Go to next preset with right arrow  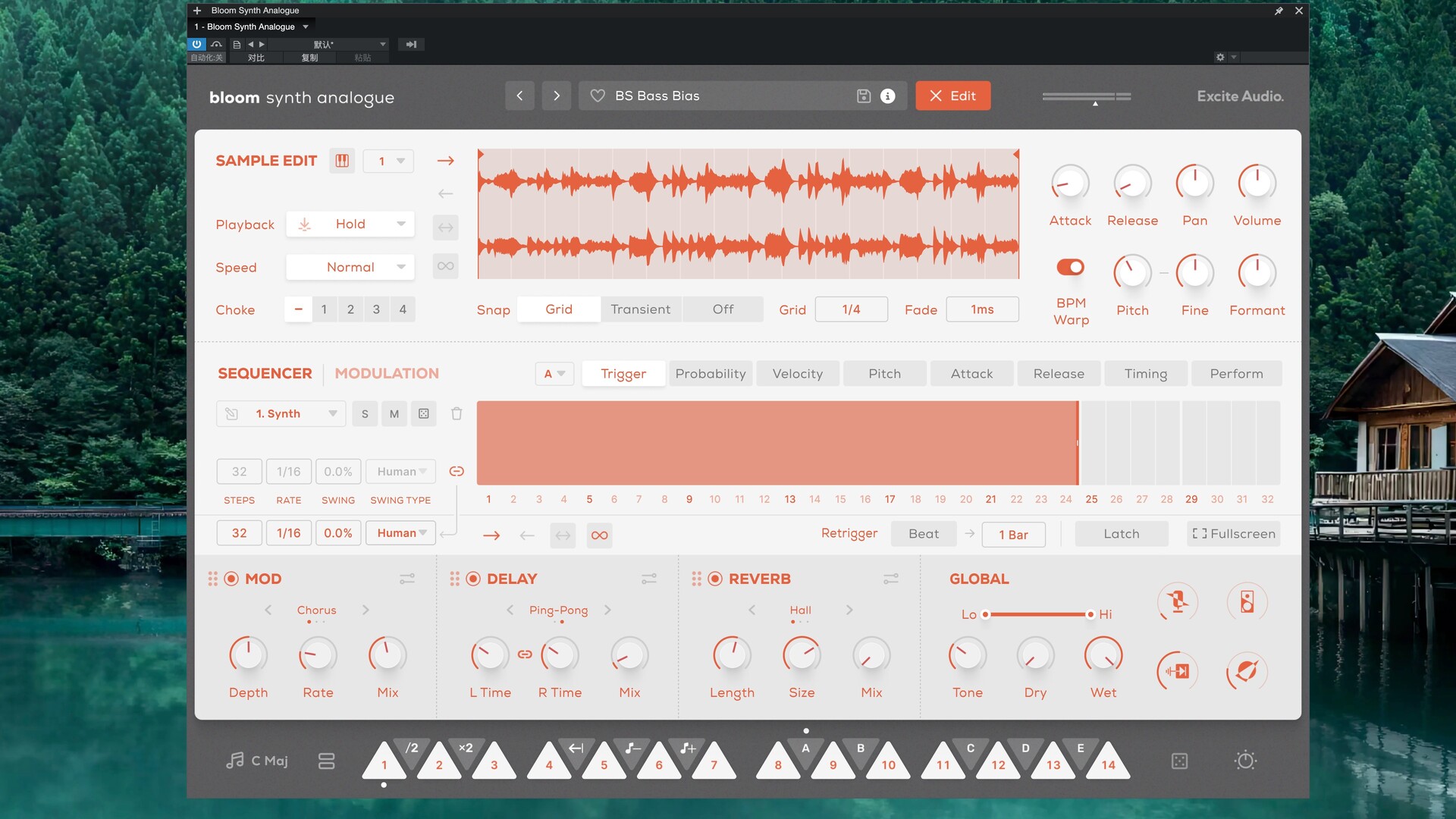556,96
